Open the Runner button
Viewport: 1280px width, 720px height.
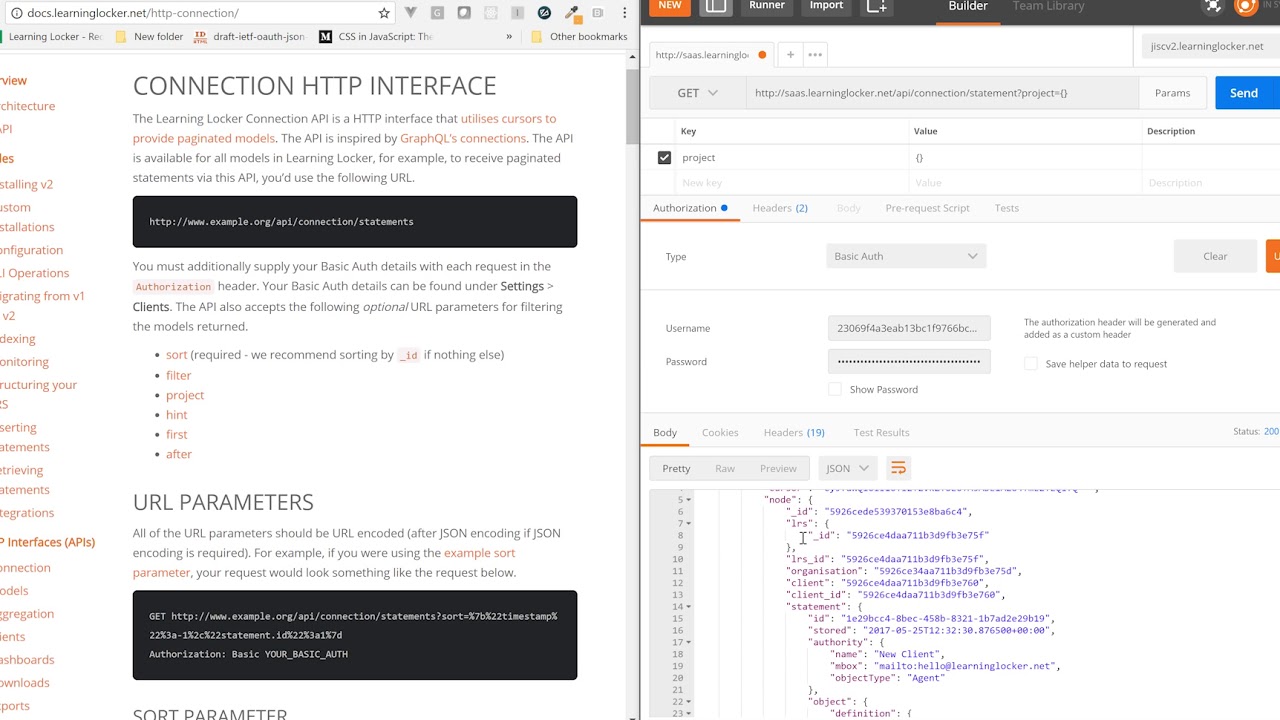pos(767,6)
